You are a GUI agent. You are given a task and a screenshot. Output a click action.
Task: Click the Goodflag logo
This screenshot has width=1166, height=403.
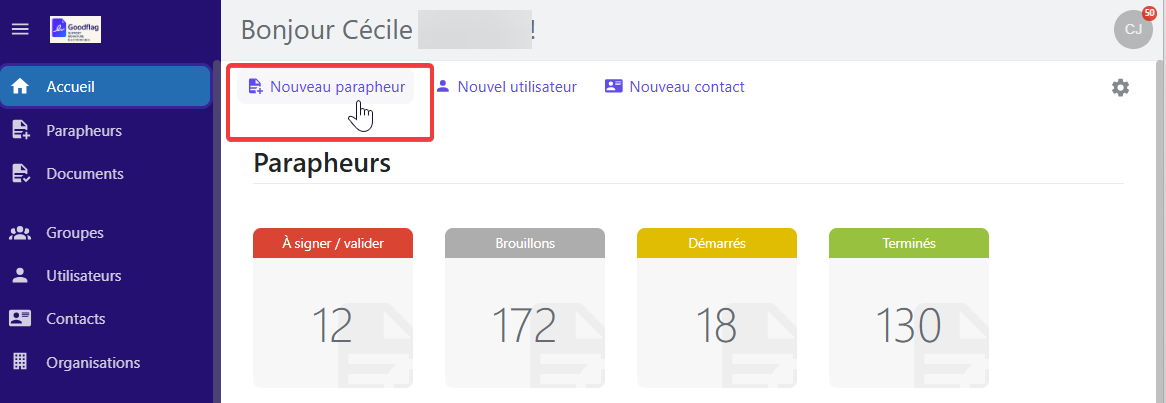(75, 29)
